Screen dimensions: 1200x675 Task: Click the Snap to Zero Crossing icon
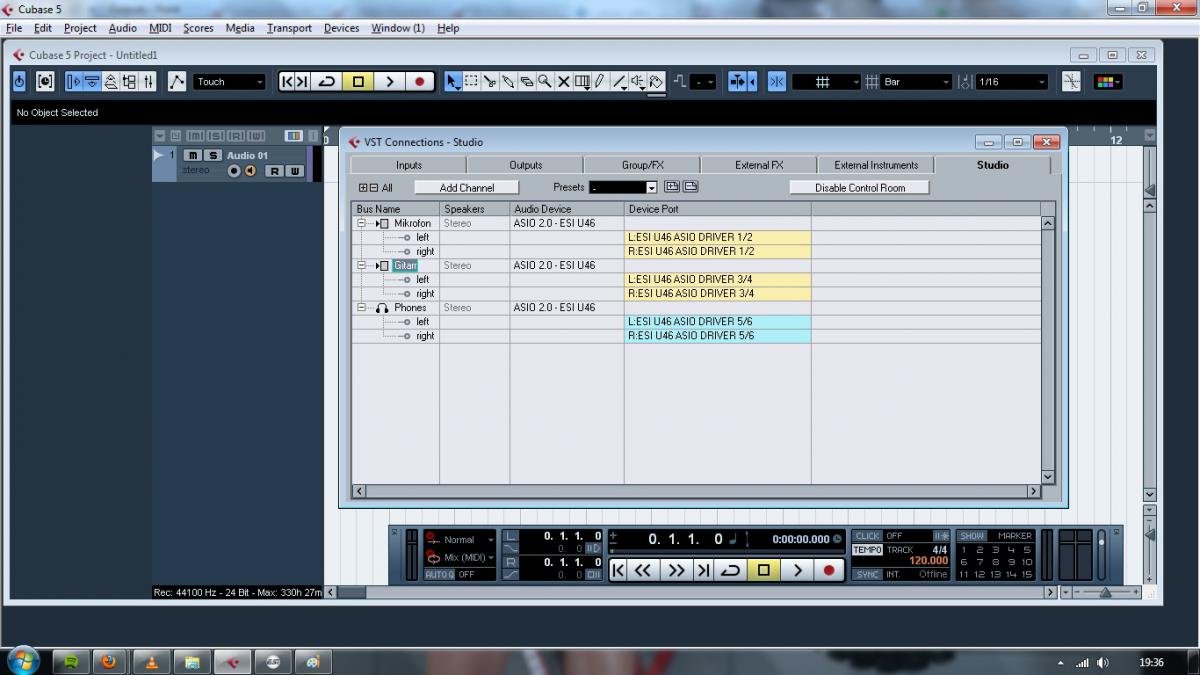click(1071, 82)
